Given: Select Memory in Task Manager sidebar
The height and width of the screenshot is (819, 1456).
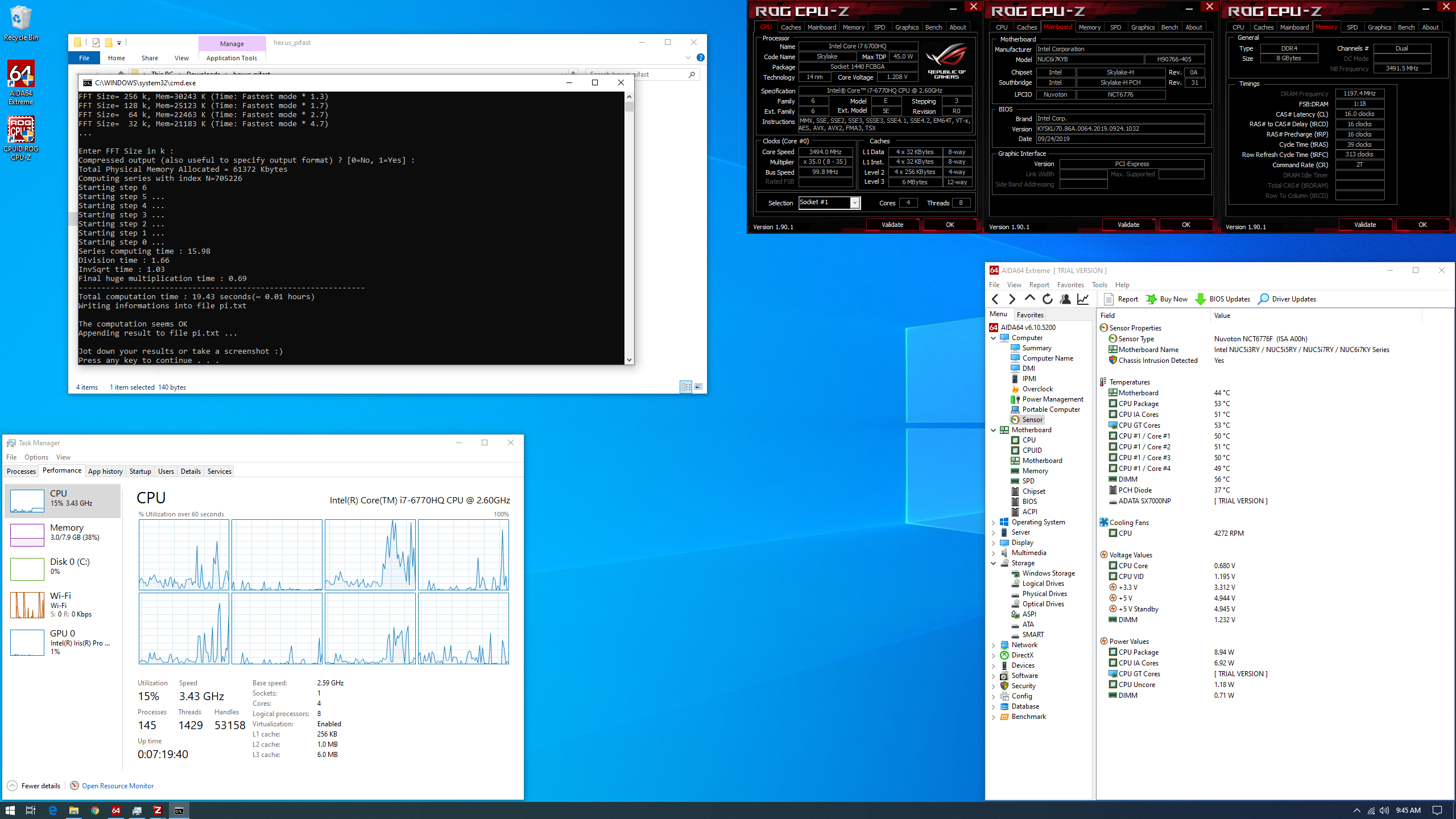Looking at the screenshot, I should (x=63, y=535).
